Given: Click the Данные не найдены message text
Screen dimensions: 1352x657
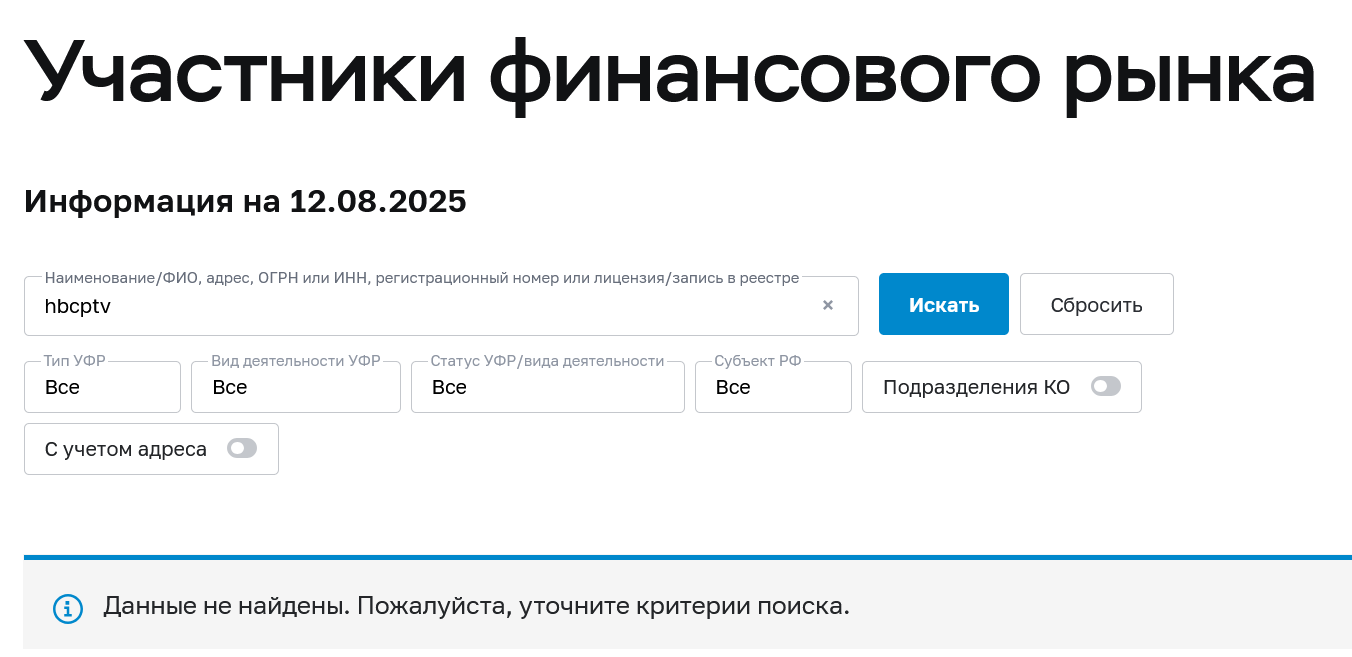Looking at the screenshot, I should click(x=476, y=606).
